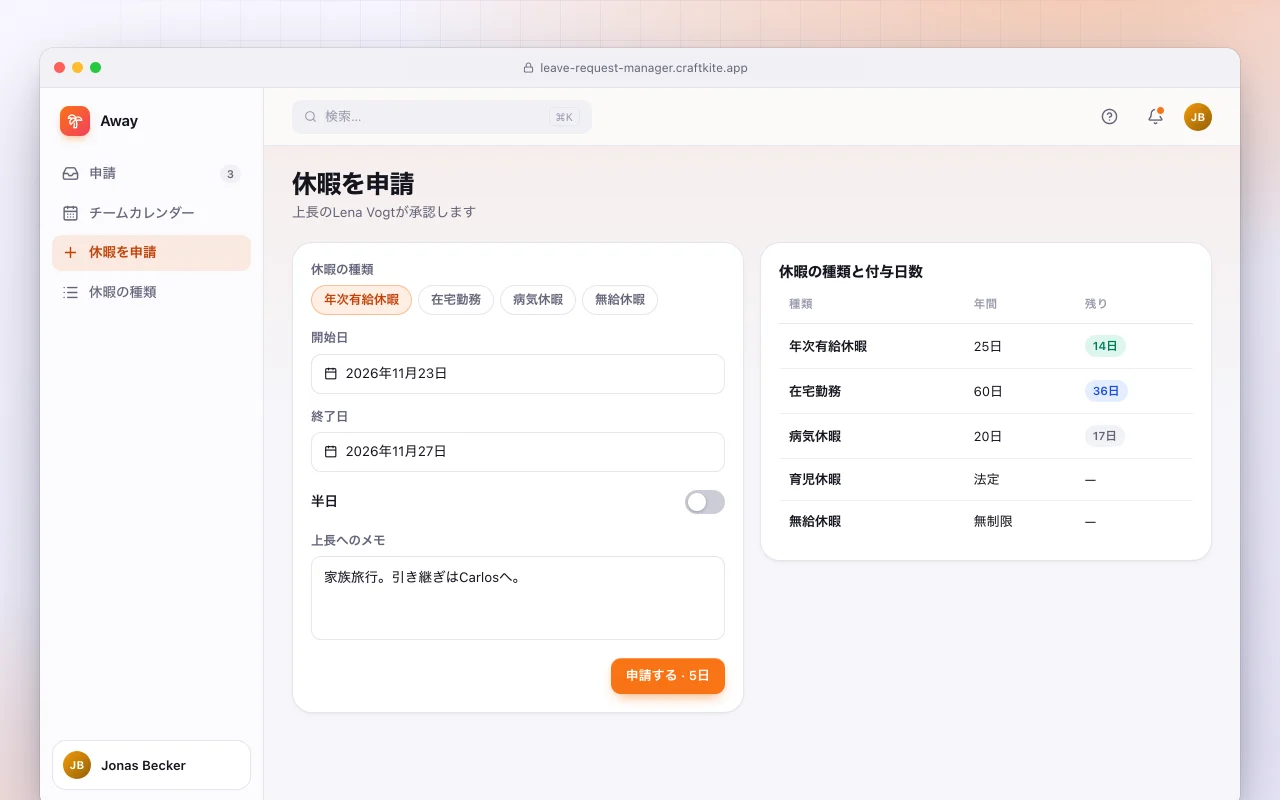Open notifications bell icon
Screen dimensions: 1280x800
click(x=1155, y=117)
